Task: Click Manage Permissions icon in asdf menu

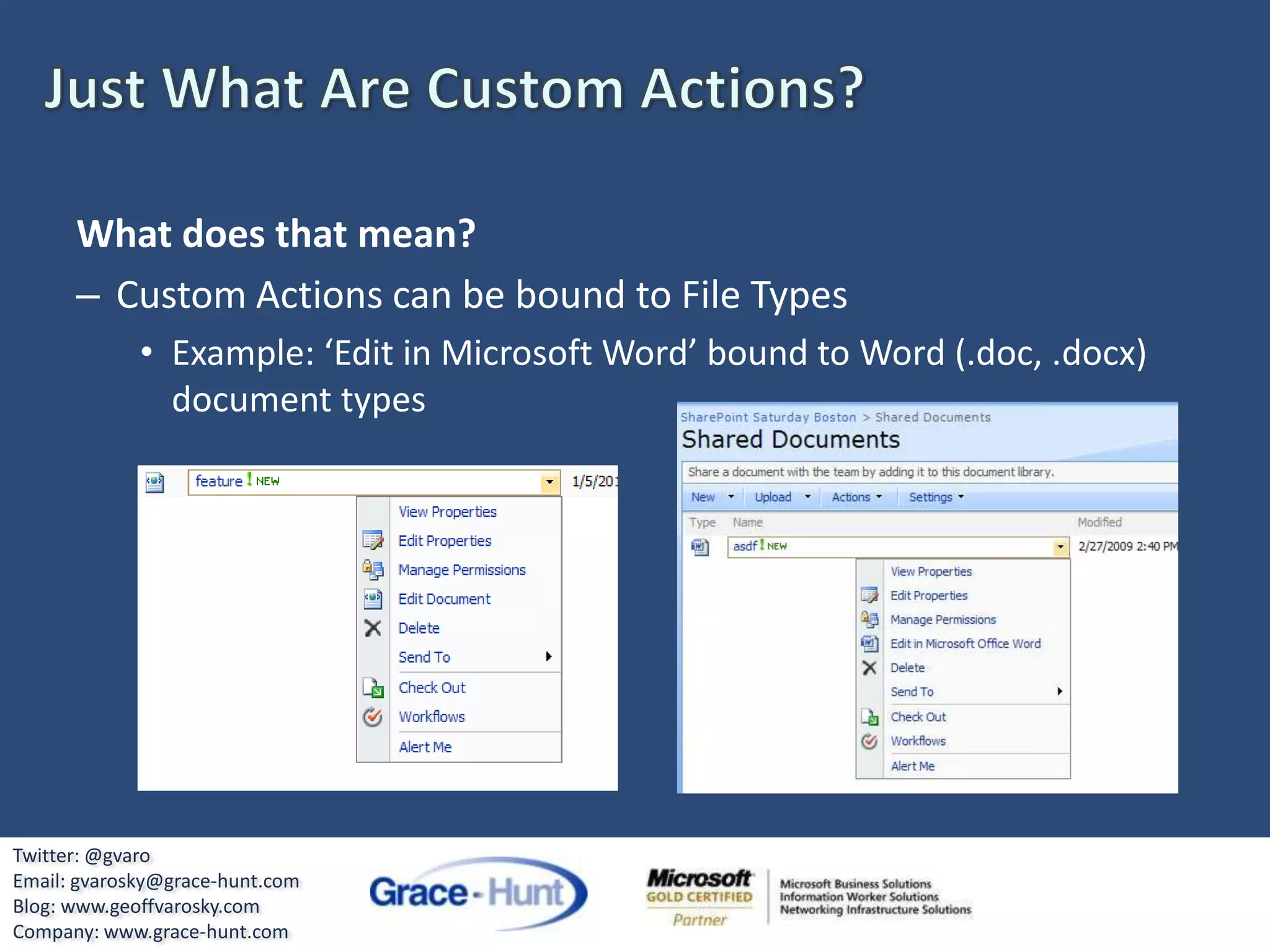Action: click(869, 619)
